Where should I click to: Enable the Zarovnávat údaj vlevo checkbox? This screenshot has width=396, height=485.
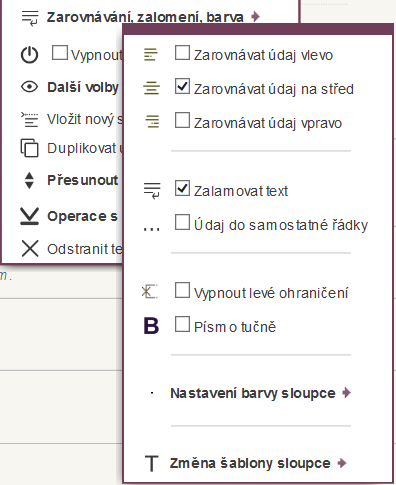(182, 53)
